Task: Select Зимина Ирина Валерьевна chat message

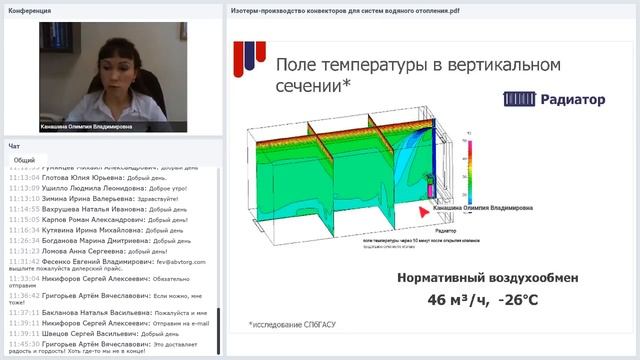Action: click(93, 199)
